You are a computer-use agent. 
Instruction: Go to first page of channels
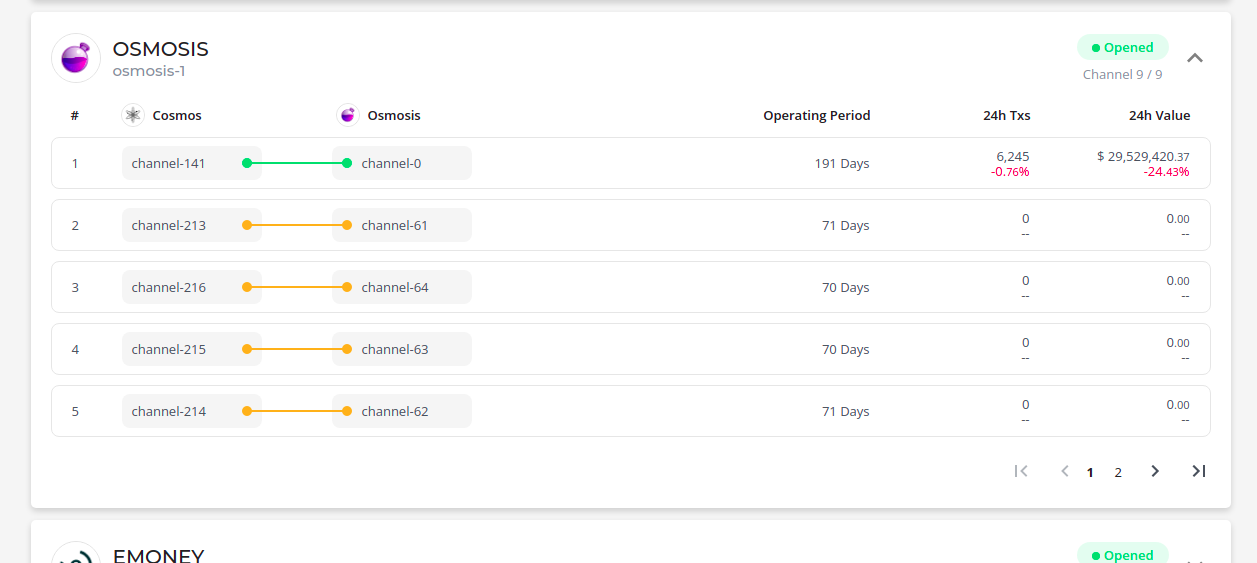[1021, 471]
